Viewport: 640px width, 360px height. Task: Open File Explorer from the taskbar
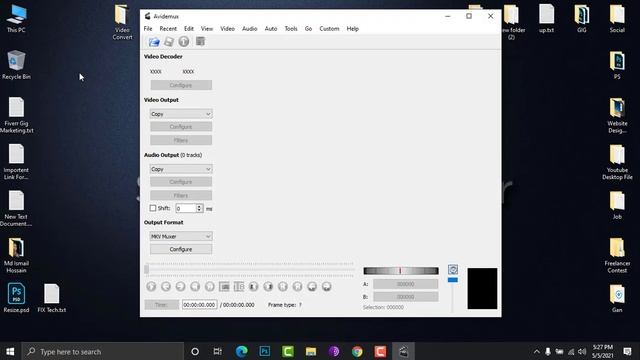(311, 351)
